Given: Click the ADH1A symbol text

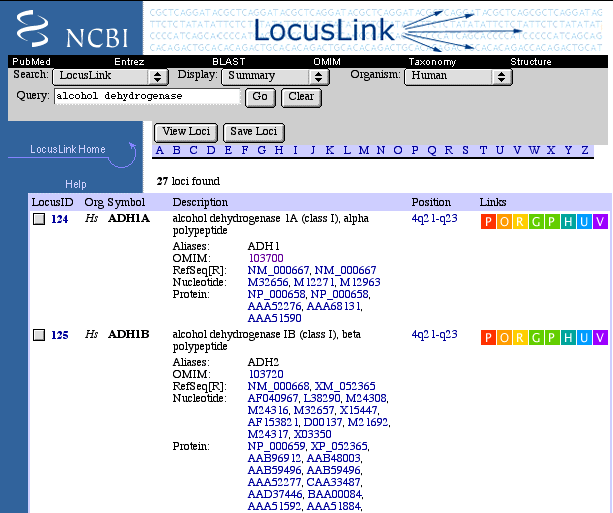Looking at the screenshot, I should pyautogui.click(x=129, y=218).
